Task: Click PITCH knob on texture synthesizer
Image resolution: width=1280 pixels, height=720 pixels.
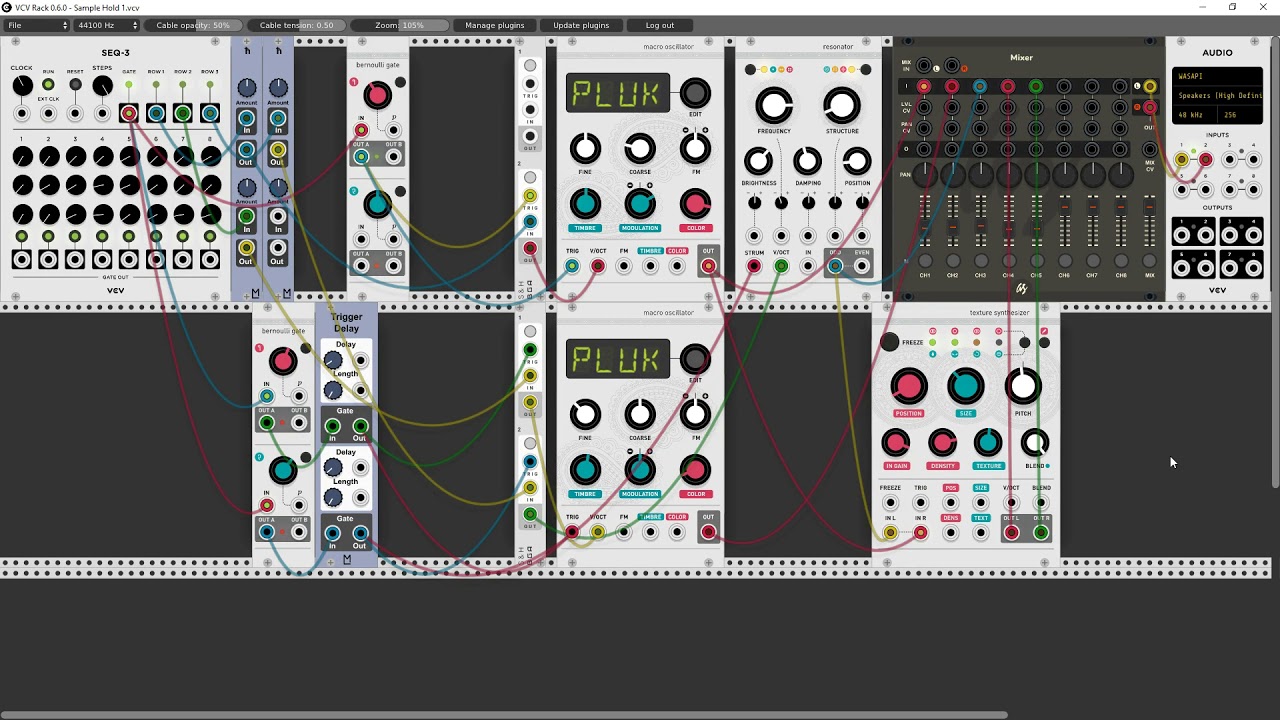Action: 1023,387
